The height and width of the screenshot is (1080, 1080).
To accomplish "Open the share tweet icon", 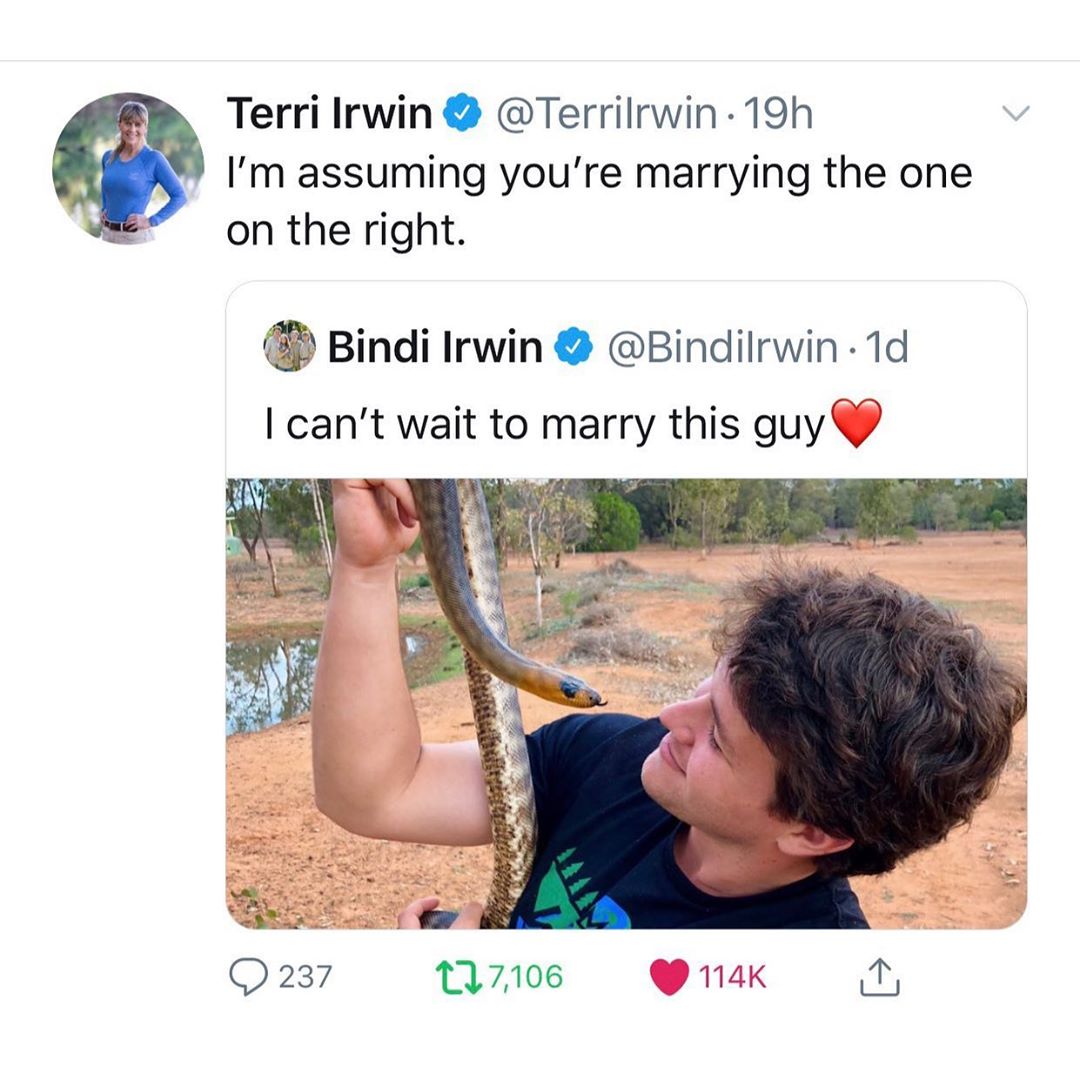I will click(x=880, y=976).
